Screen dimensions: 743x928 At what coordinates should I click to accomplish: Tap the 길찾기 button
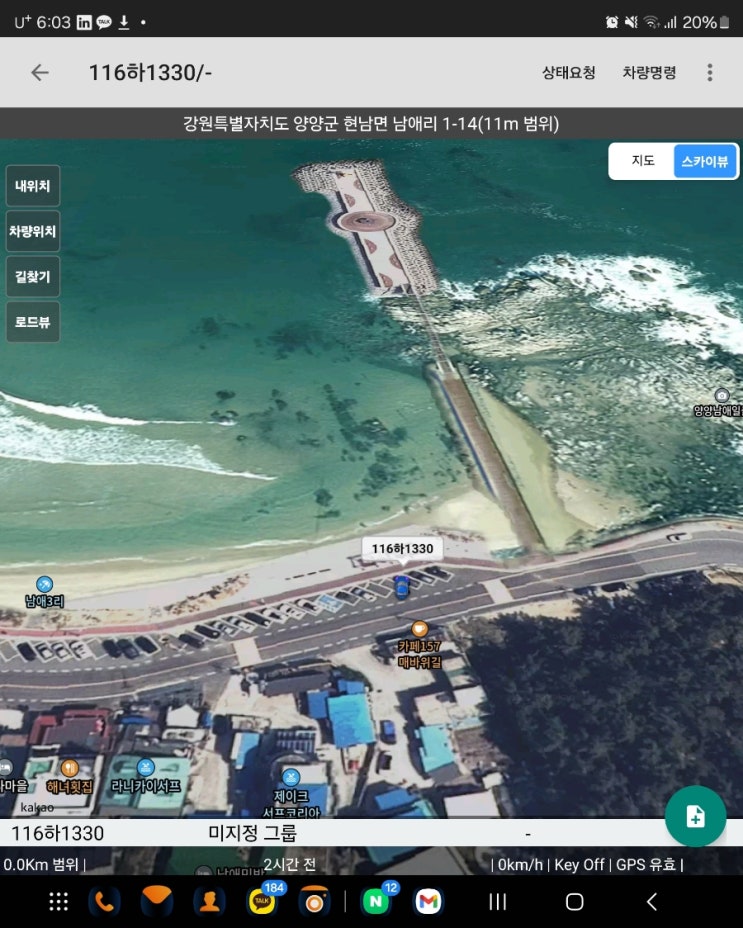coord(33,276)
